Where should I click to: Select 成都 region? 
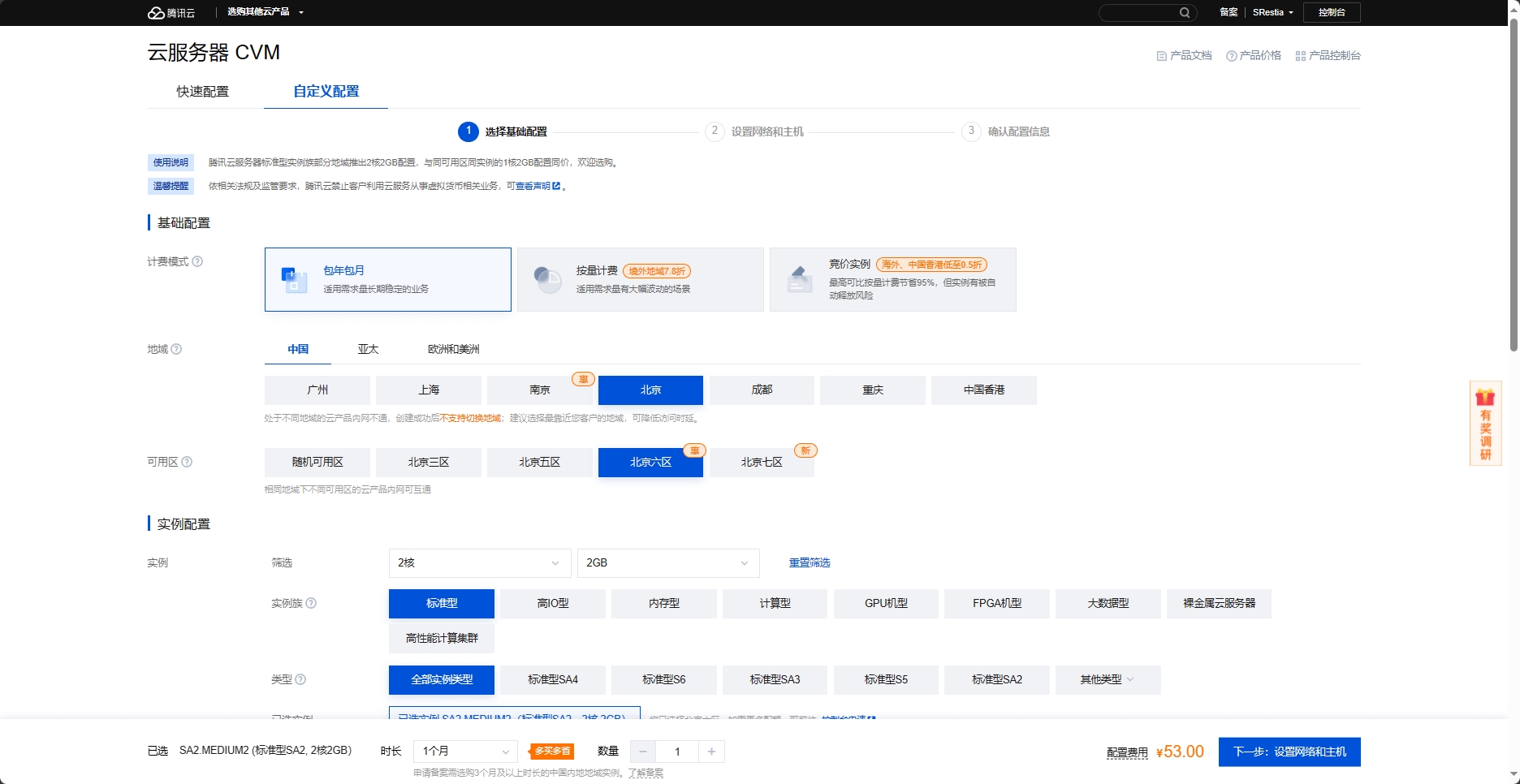[762, 390]
